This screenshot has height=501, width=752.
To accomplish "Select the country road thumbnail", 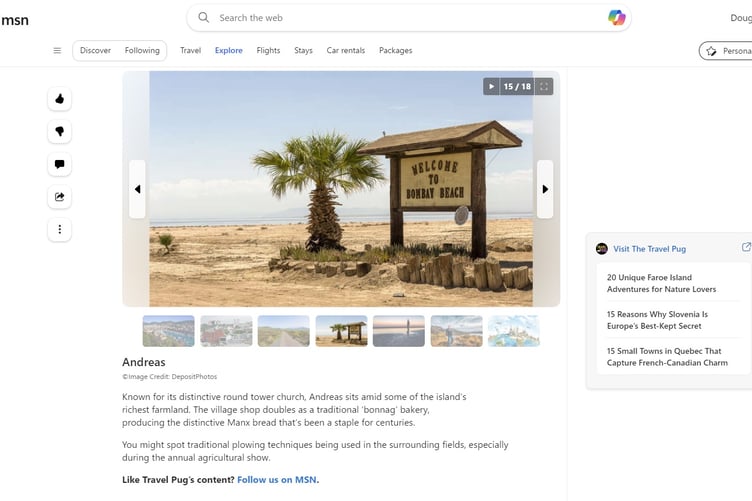I will tap(283, 331).
